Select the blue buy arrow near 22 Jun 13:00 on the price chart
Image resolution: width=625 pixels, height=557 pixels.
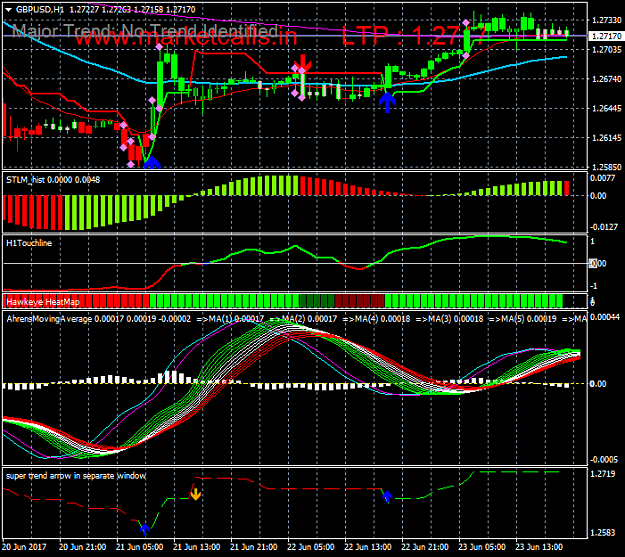pos(387,102)
